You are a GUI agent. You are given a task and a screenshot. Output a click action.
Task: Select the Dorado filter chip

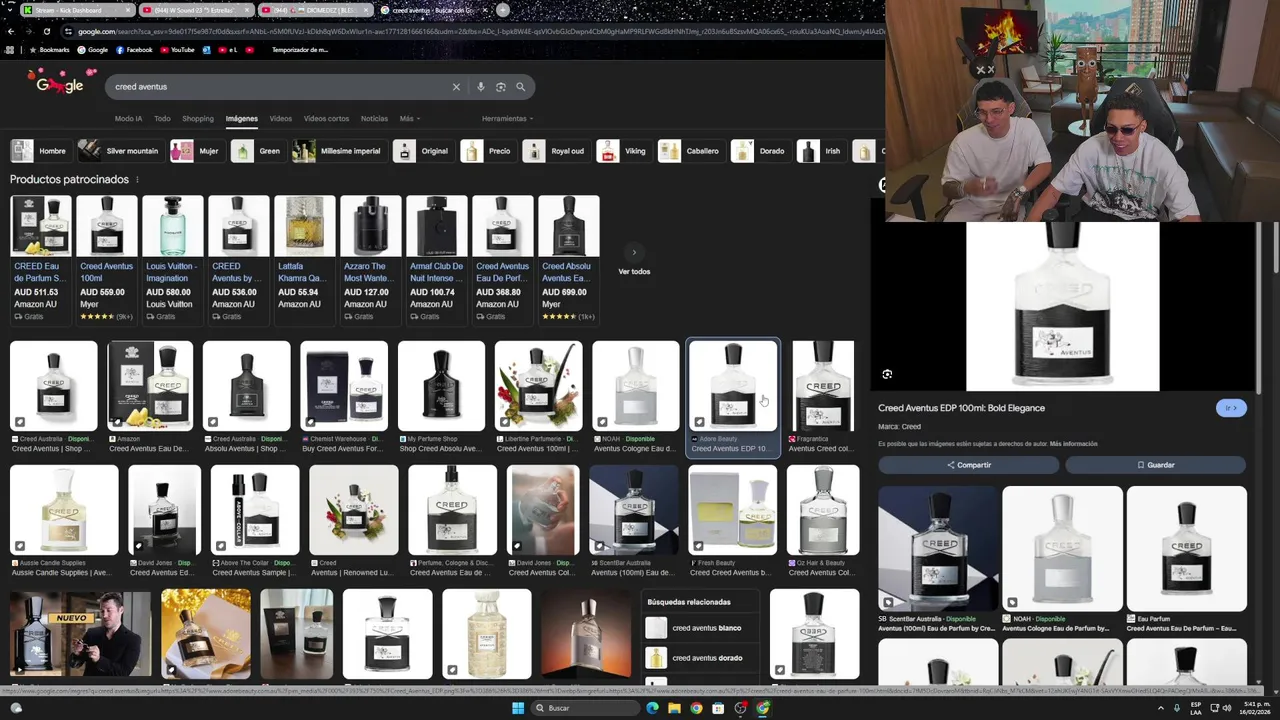tap(760, 151)
